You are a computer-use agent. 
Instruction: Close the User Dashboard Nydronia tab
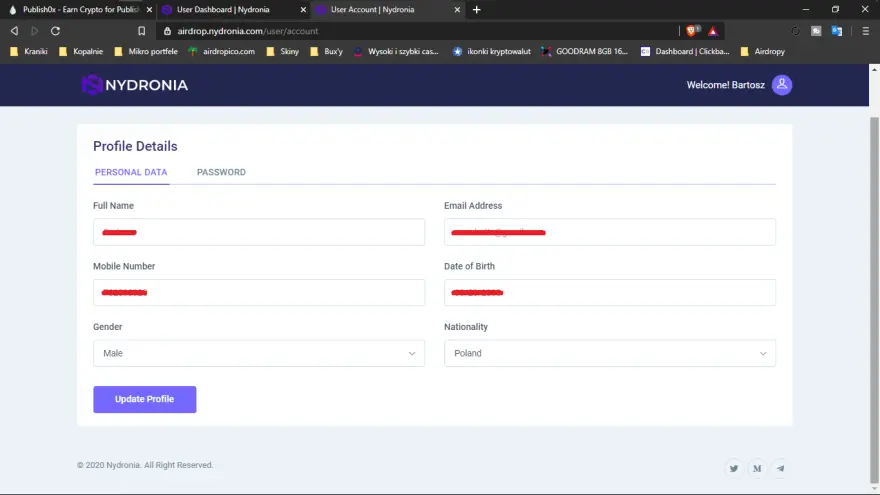coord(303,10)
